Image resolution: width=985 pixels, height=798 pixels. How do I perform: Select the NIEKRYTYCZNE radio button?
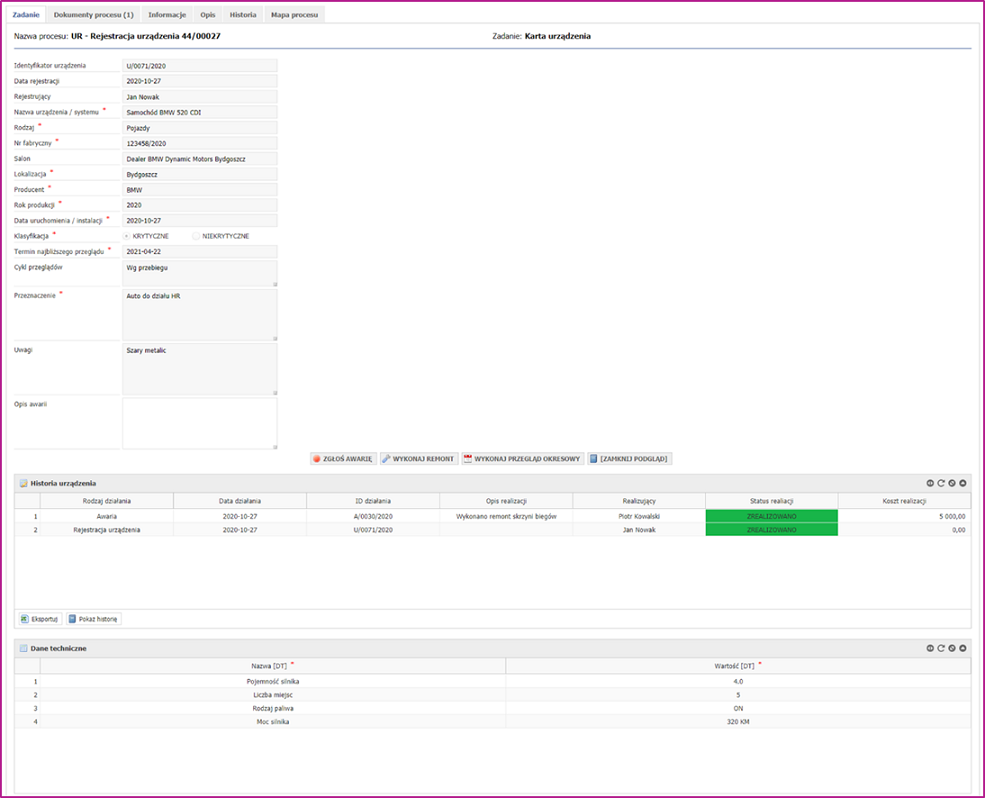196,236
